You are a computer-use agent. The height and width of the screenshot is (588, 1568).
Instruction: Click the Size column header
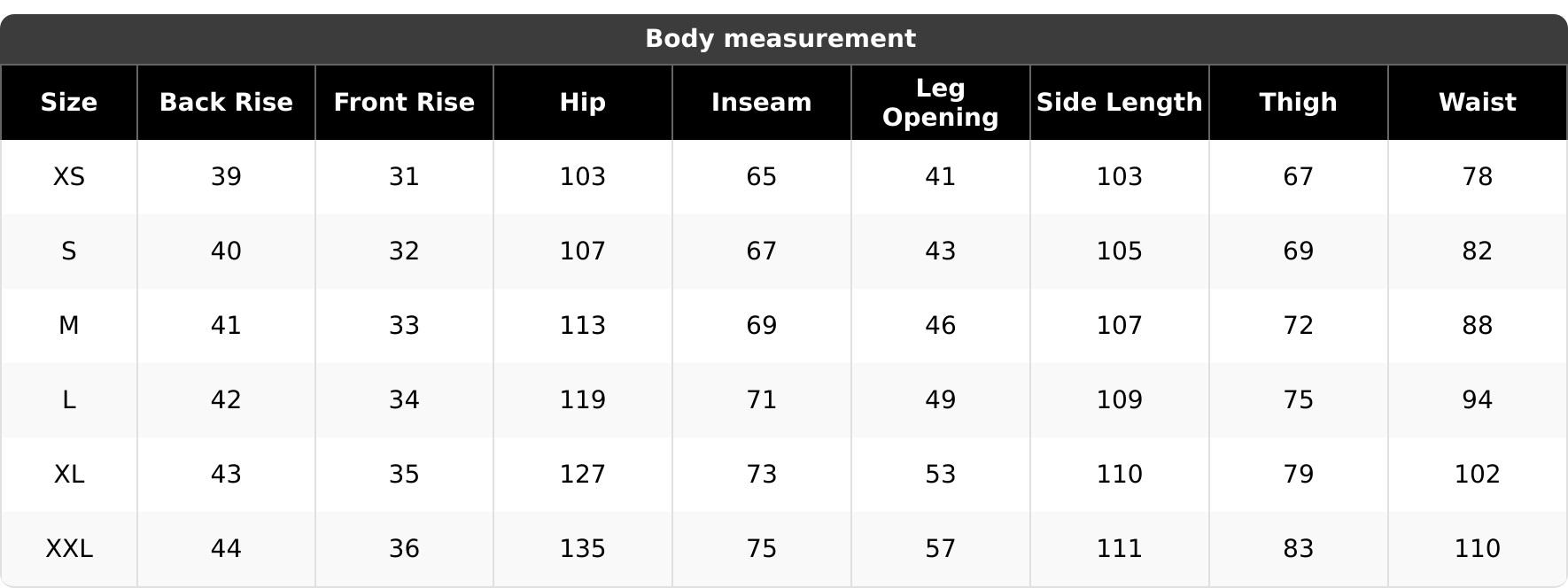click(69, 103)
